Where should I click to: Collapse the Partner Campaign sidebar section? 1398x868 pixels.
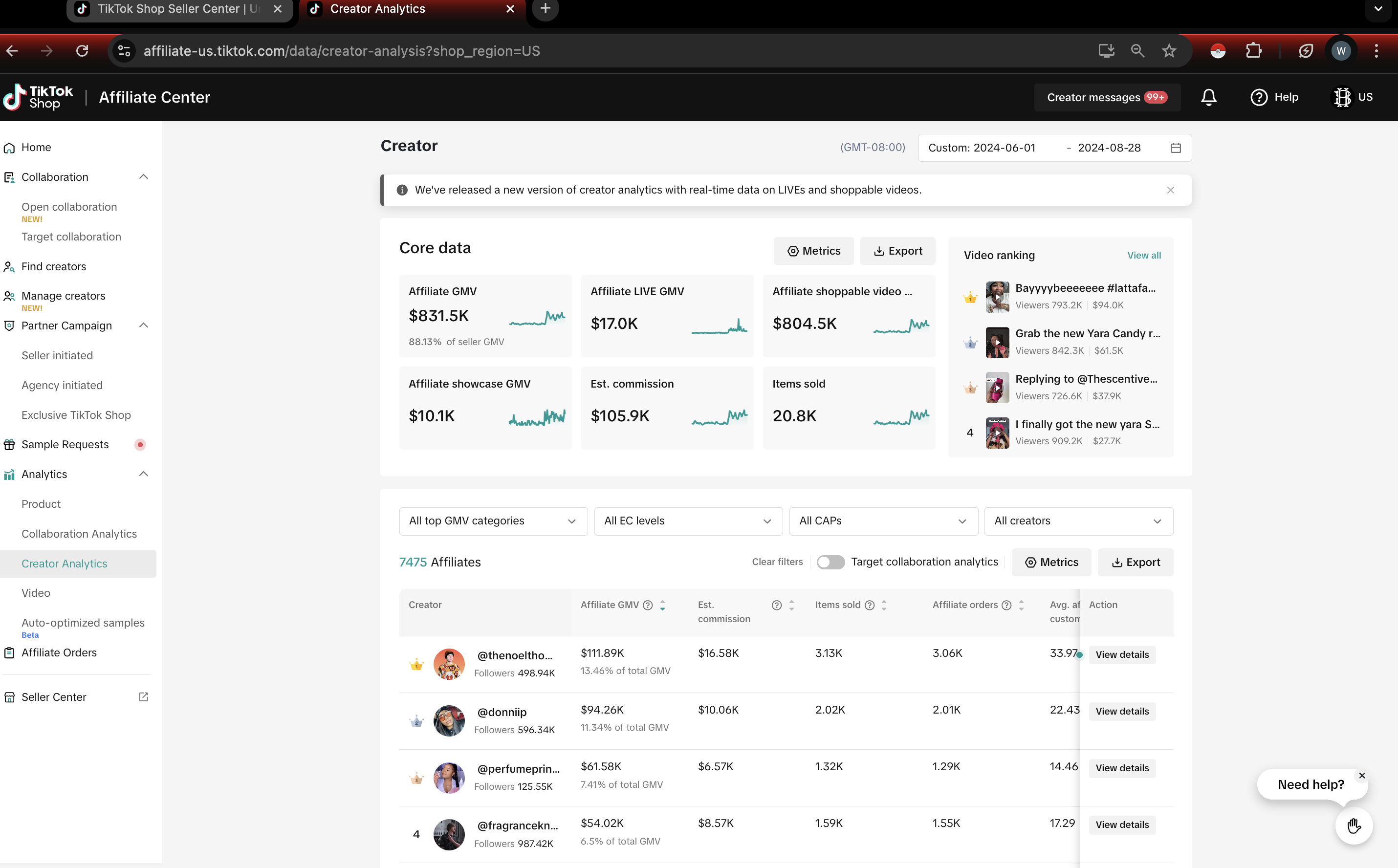(x=144, y=325)
